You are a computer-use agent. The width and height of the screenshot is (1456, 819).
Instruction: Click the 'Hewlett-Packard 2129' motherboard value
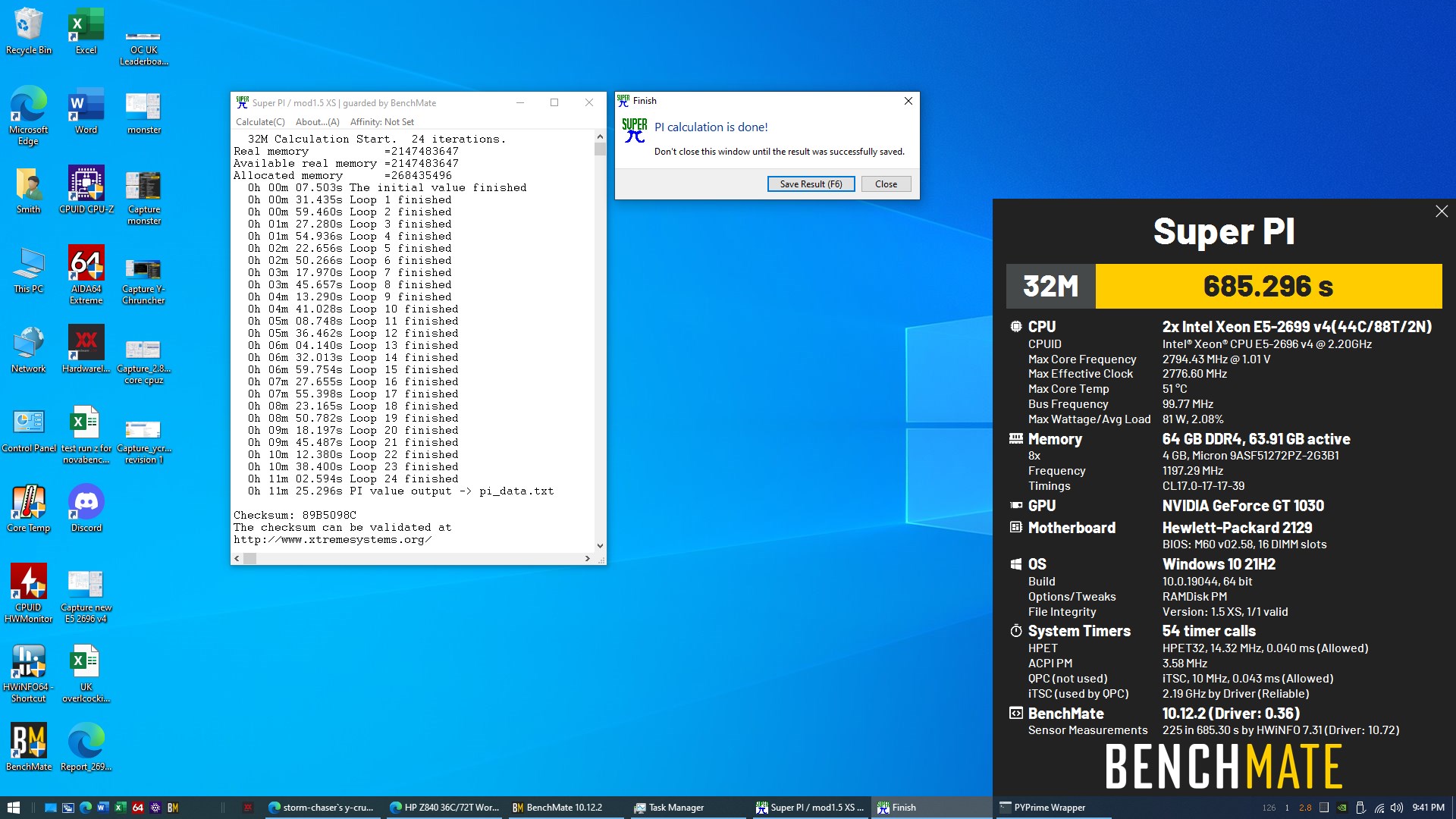[1237, 528]
